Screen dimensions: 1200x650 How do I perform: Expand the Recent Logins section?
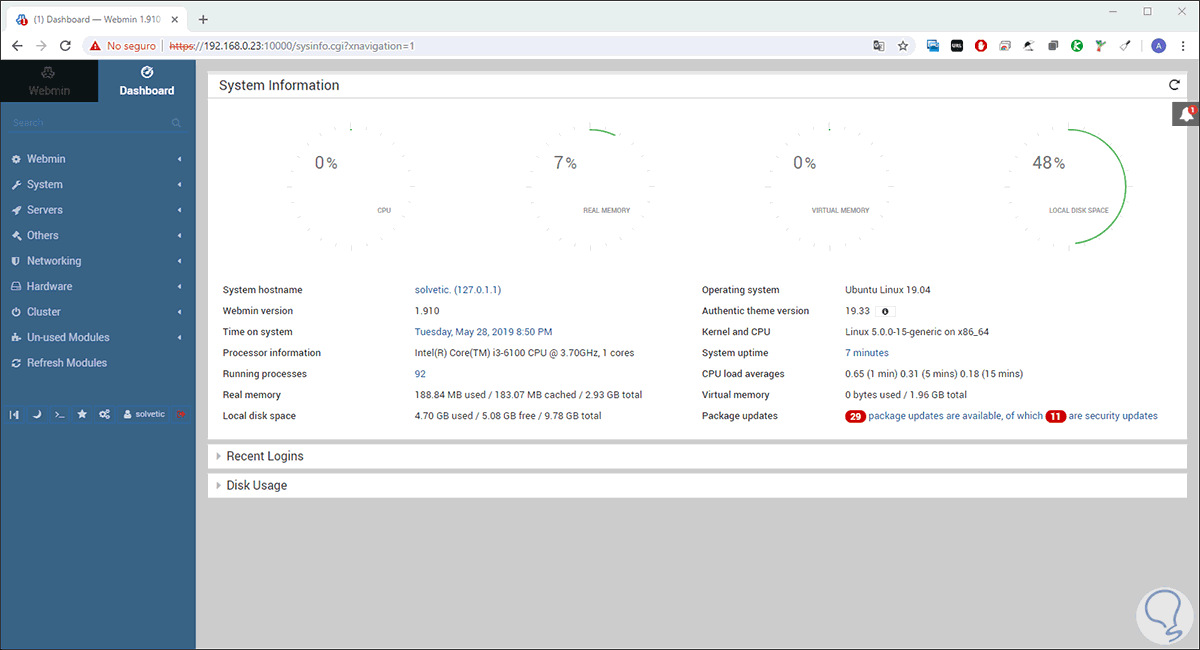(x=697, y=456)
